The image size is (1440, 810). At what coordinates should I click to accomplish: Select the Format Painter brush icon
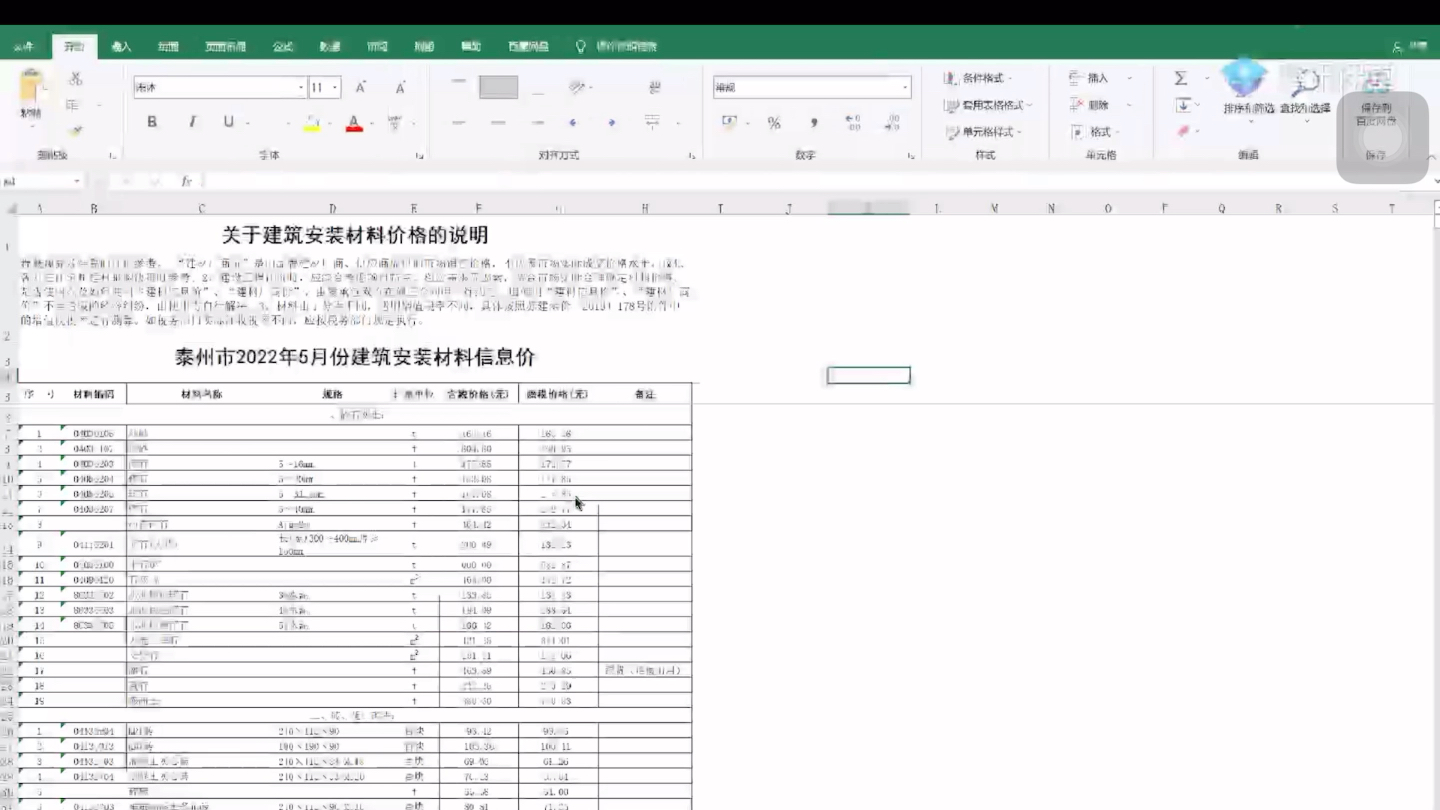click(75, 130)
